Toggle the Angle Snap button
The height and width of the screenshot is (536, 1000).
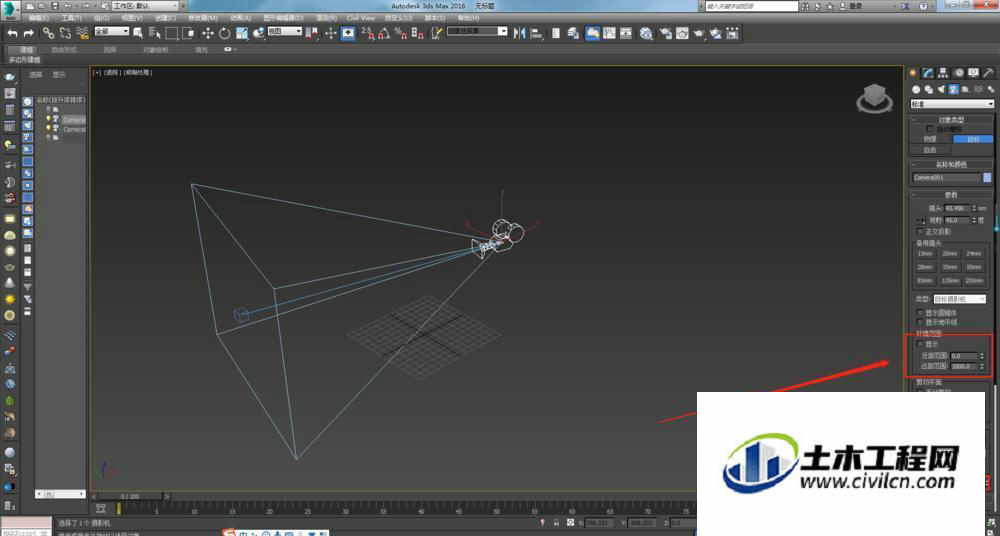384,33
